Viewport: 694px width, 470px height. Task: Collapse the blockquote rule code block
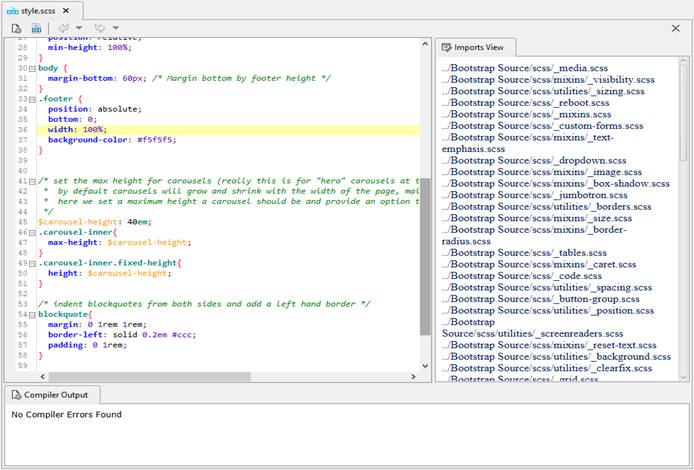pyautogui.click(x=32, y=314)
